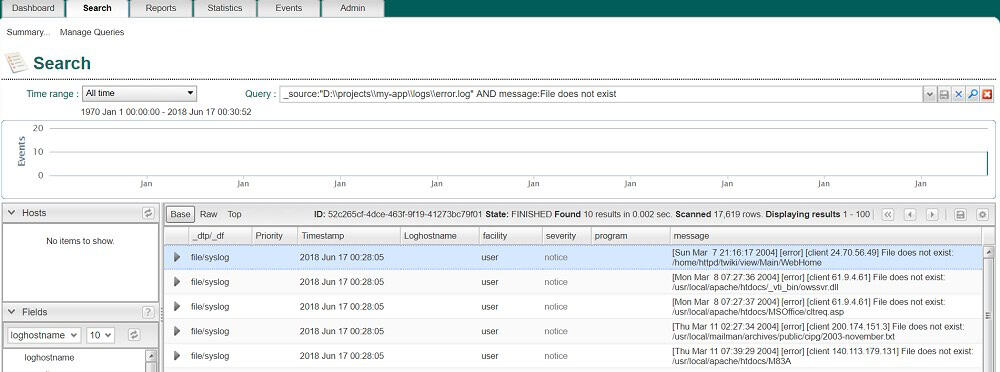The image size is (1000, 372).
Task: Click the events bar in the timeline chart
Action: coord(987,163)
